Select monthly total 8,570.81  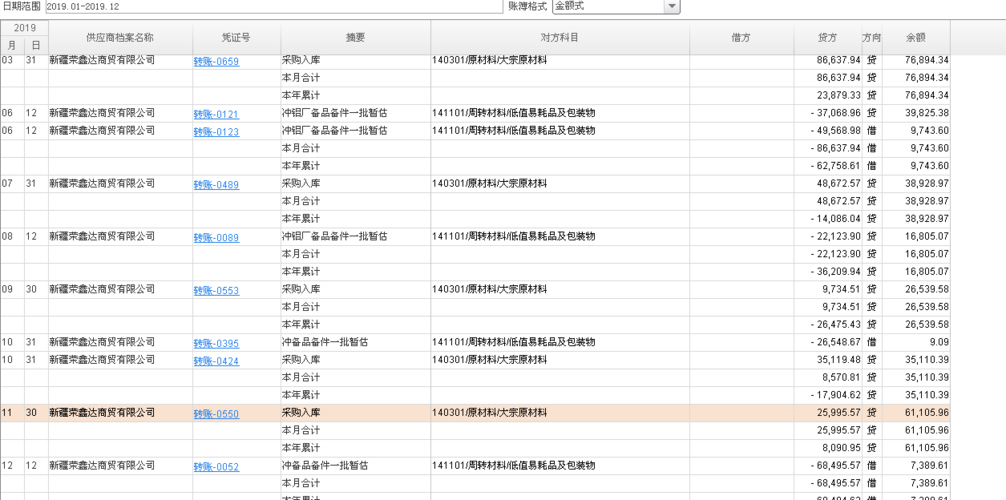point(841,377)
